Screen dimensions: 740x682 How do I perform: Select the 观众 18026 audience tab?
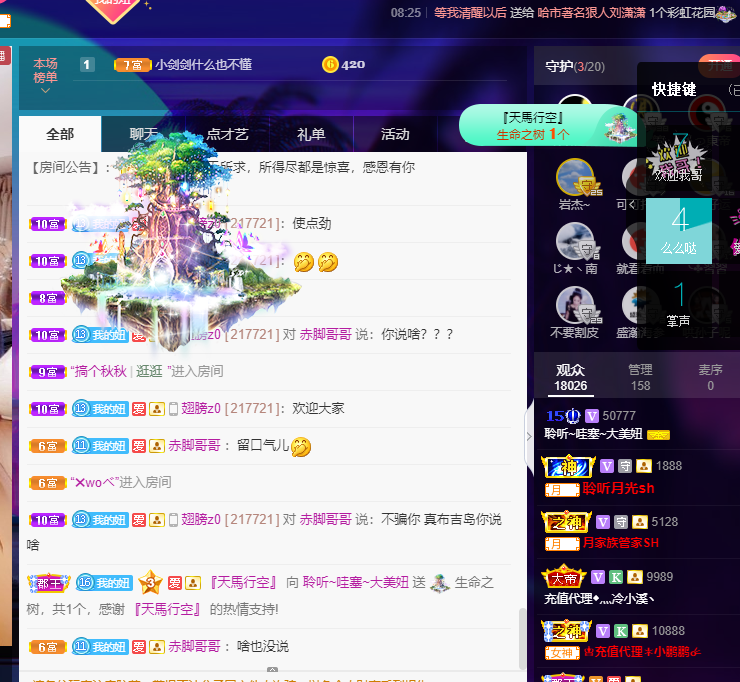[x=571, y=378]
